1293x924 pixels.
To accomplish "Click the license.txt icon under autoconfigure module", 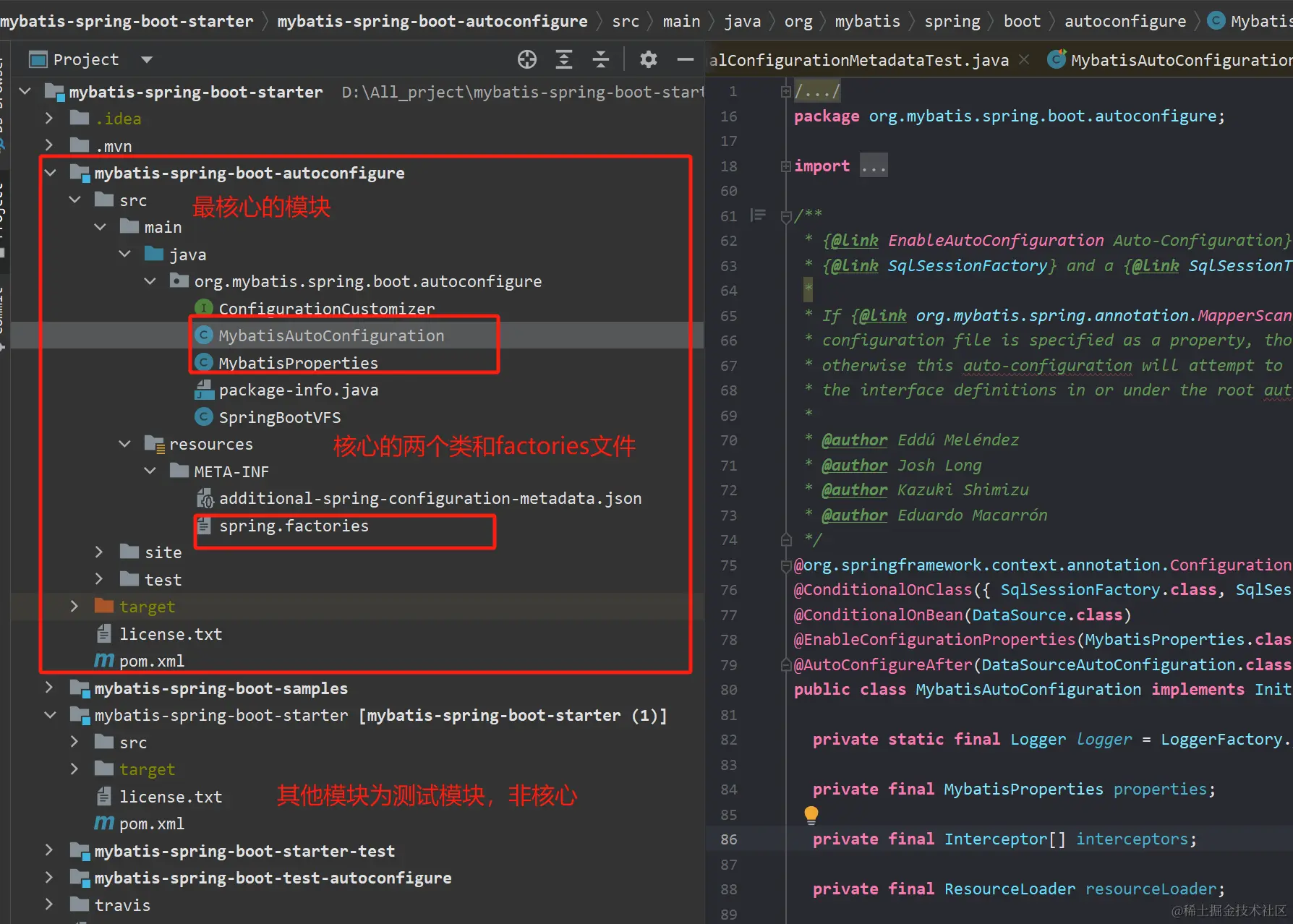I will coord(104,634).
